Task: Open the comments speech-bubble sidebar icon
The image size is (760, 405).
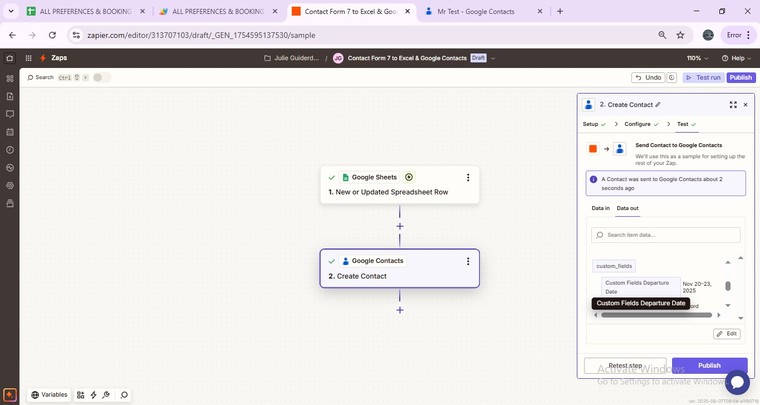Action: pos(10,114)
